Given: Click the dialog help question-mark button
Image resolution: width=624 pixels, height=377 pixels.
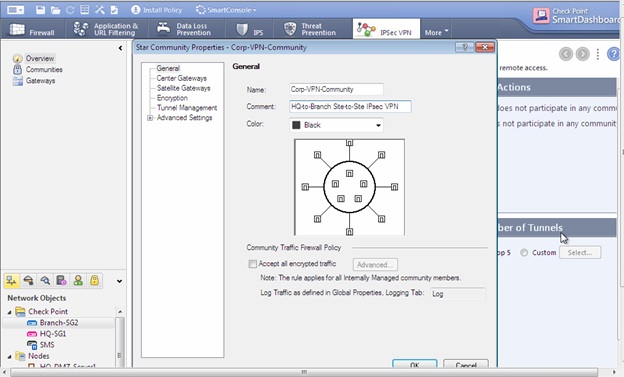Looking at the screenshot, I should [x=464, y=47].
